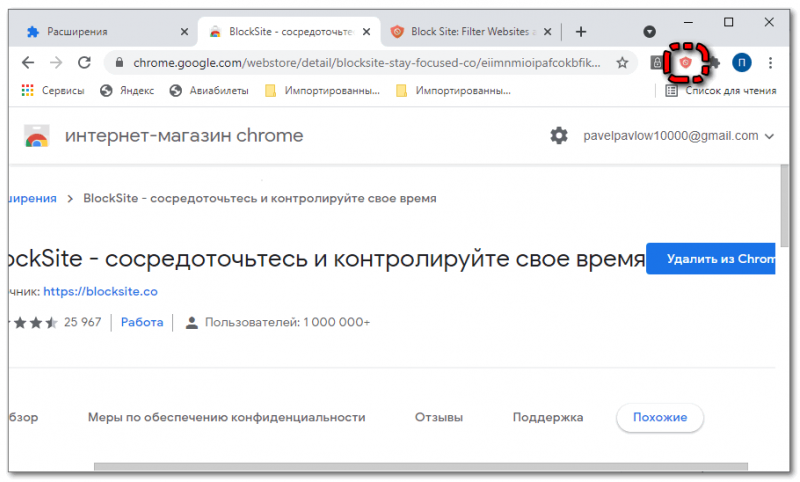
Task: Open https://blocksite.co developer link
Action: click(101, 291)
